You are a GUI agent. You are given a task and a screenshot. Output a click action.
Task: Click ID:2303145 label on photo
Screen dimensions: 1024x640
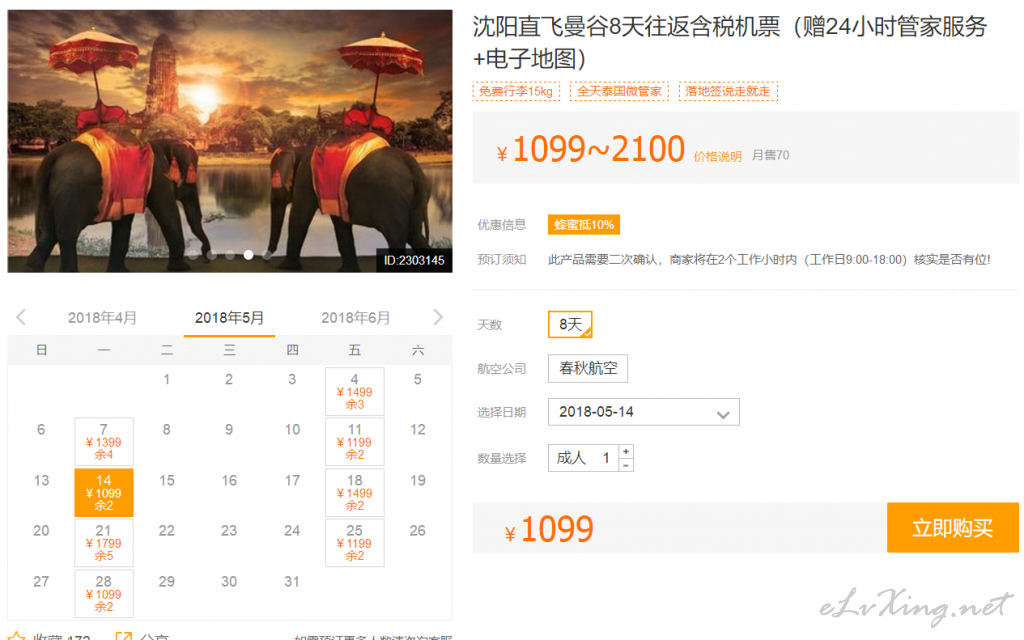point(414,261)
